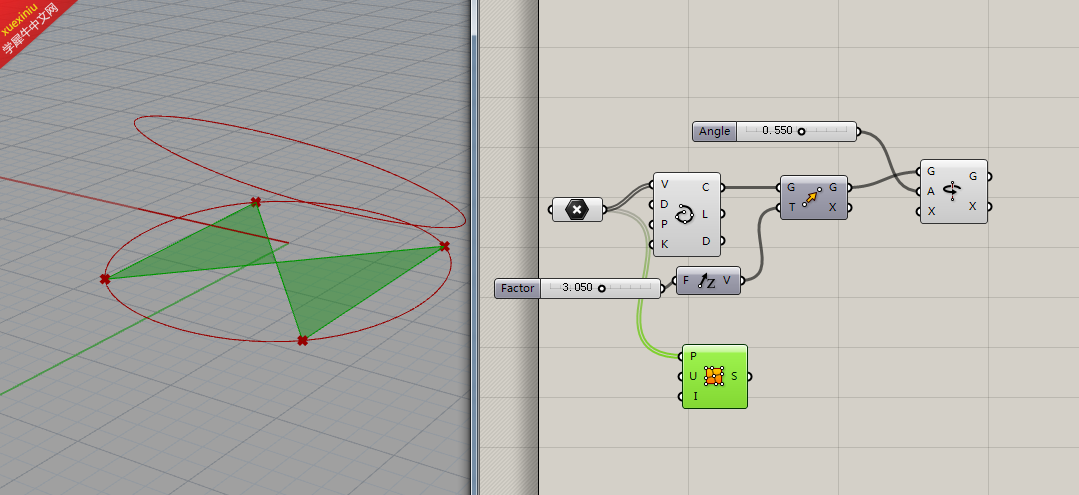Click the U input of the green surface component
This screenshot has height=495, width=1079.
pyautogui.click(x=693, y=377)
